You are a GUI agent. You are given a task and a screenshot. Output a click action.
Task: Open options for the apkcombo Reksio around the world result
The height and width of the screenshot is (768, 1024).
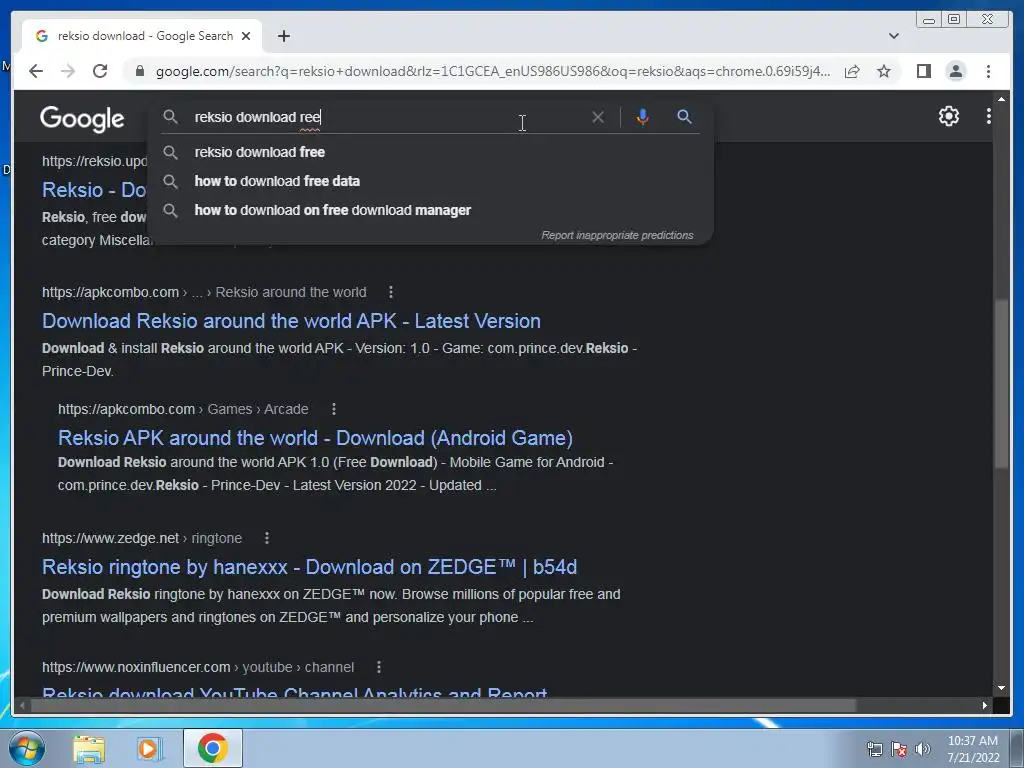click(391, 292)
